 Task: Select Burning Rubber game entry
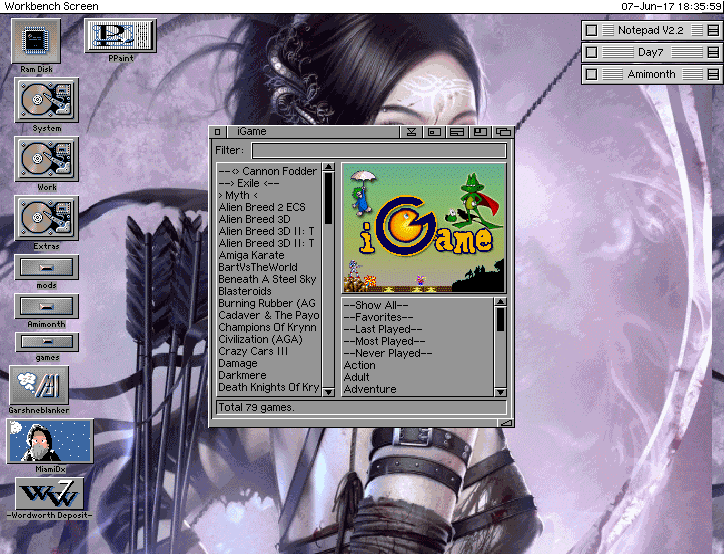point(269,303)
